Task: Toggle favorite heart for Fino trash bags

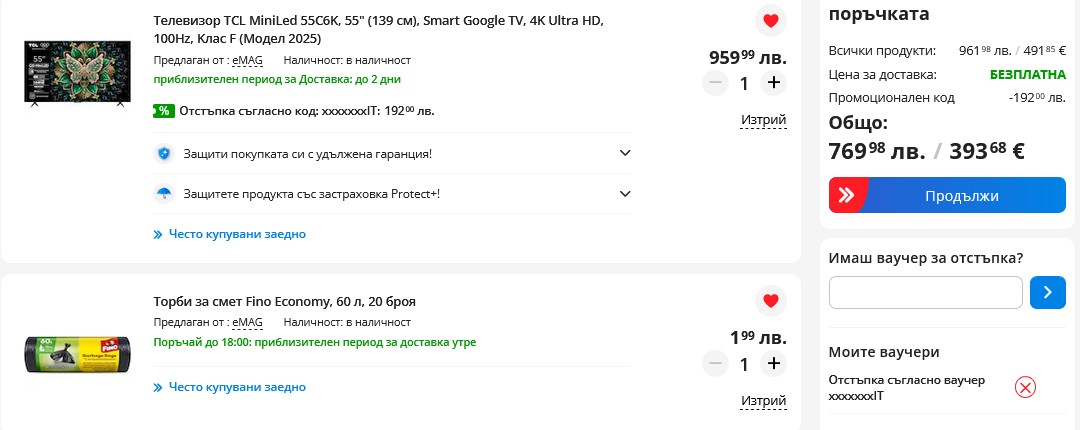Action: [770, 301]
